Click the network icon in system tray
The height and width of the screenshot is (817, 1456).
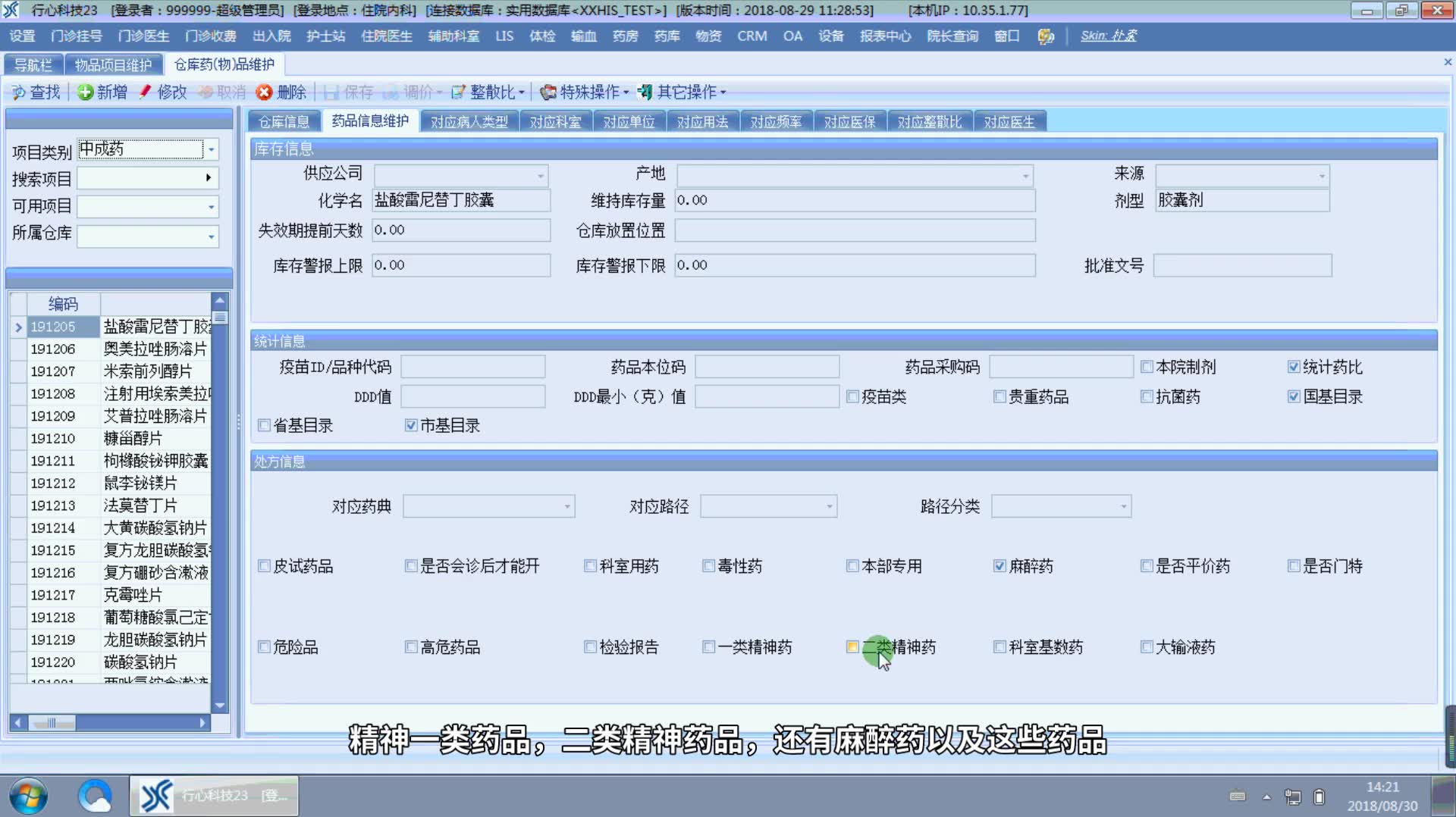pos(1293,797)
